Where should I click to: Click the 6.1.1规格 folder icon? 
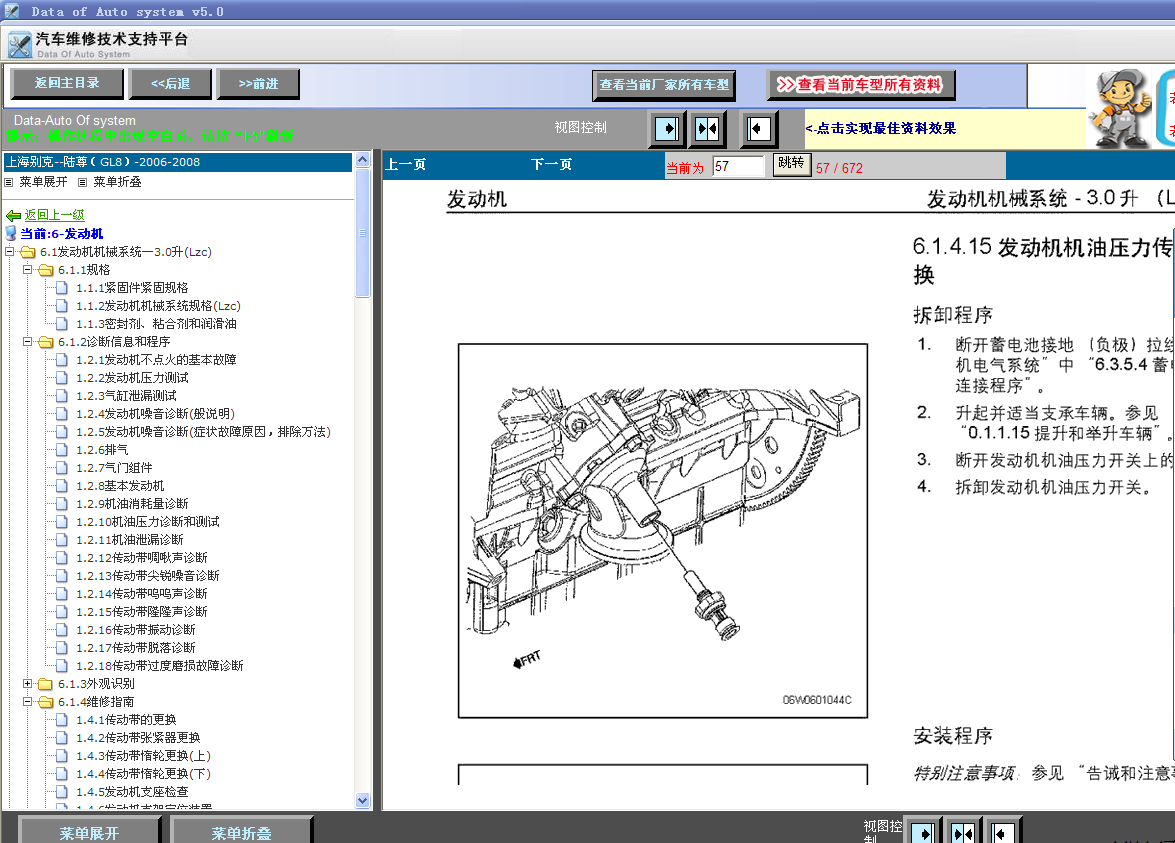[x=46, y=270]
